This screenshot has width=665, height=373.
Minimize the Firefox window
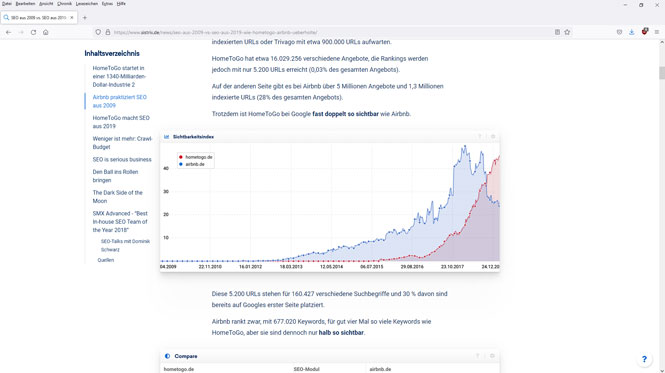[x=625, y=5]
